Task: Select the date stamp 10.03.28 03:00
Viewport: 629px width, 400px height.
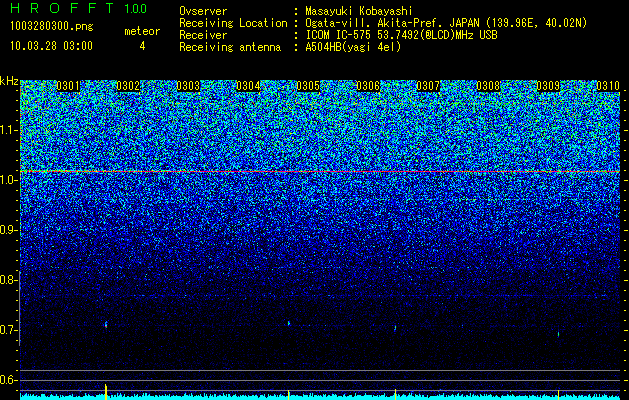Action: click(x=51, y=45)
